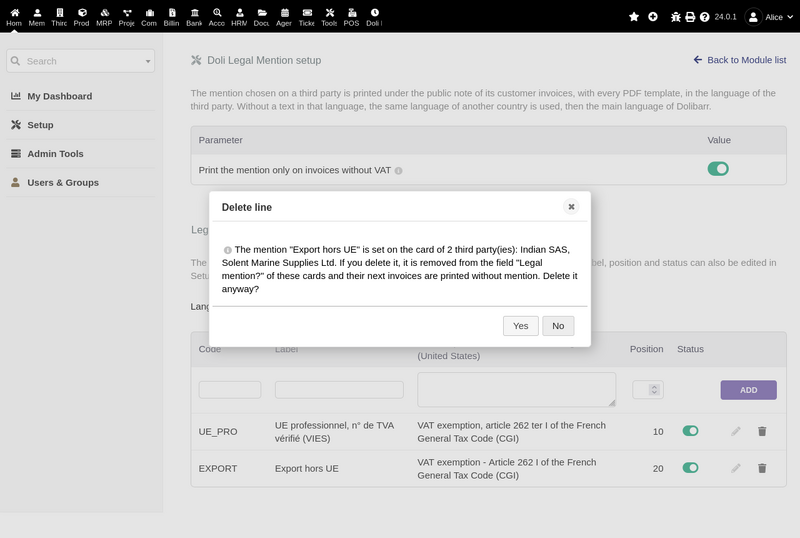Click the new Code input field
This screenshot has width=800, height=538.
[x=230, y=390]
